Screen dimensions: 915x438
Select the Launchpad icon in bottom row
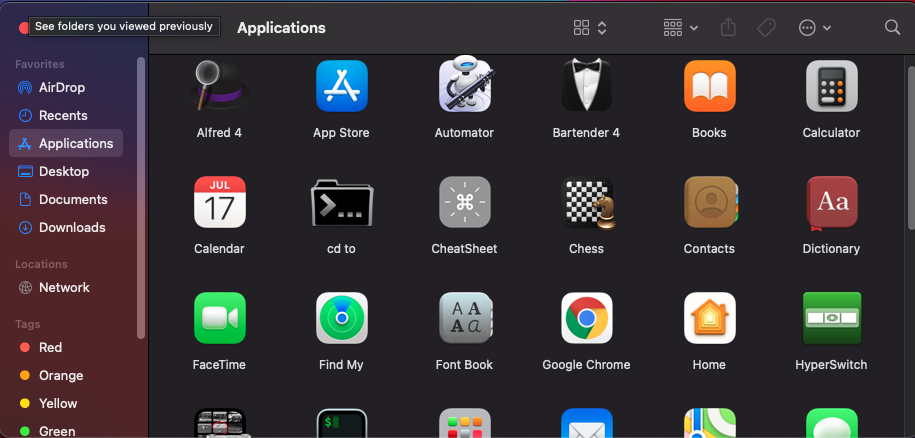coord(465,423)
